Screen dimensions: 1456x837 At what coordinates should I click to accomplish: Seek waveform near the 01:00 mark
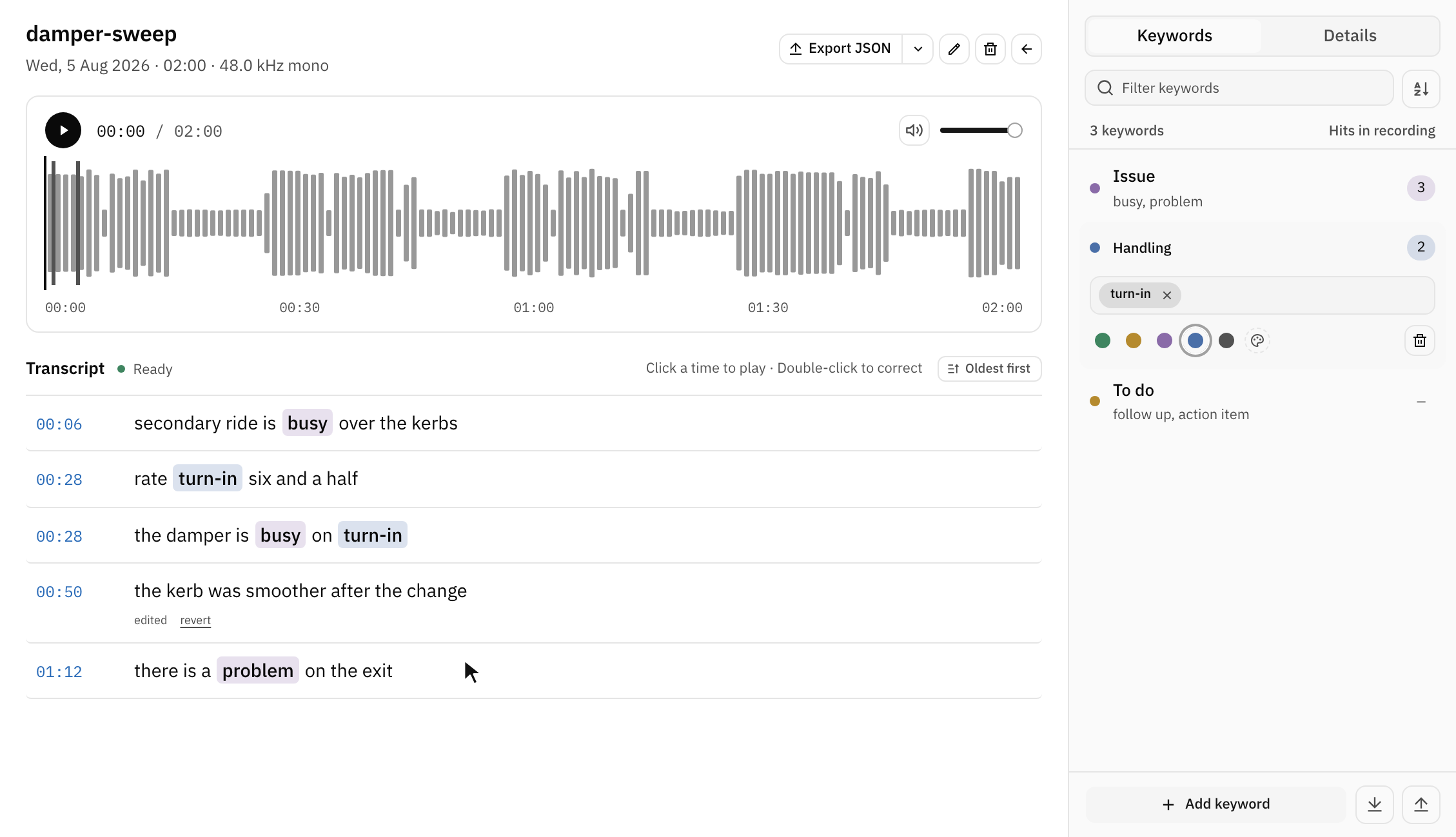(533, 223)
